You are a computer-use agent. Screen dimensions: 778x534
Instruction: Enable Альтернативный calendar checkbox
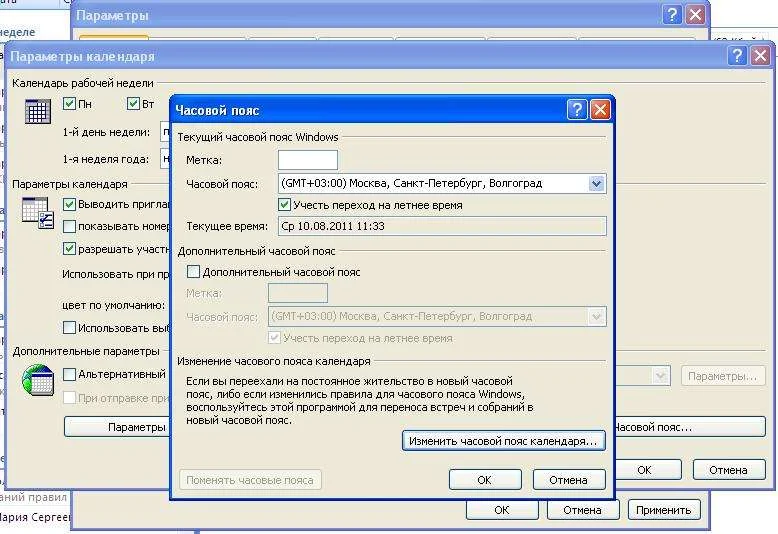click(69, 374)
